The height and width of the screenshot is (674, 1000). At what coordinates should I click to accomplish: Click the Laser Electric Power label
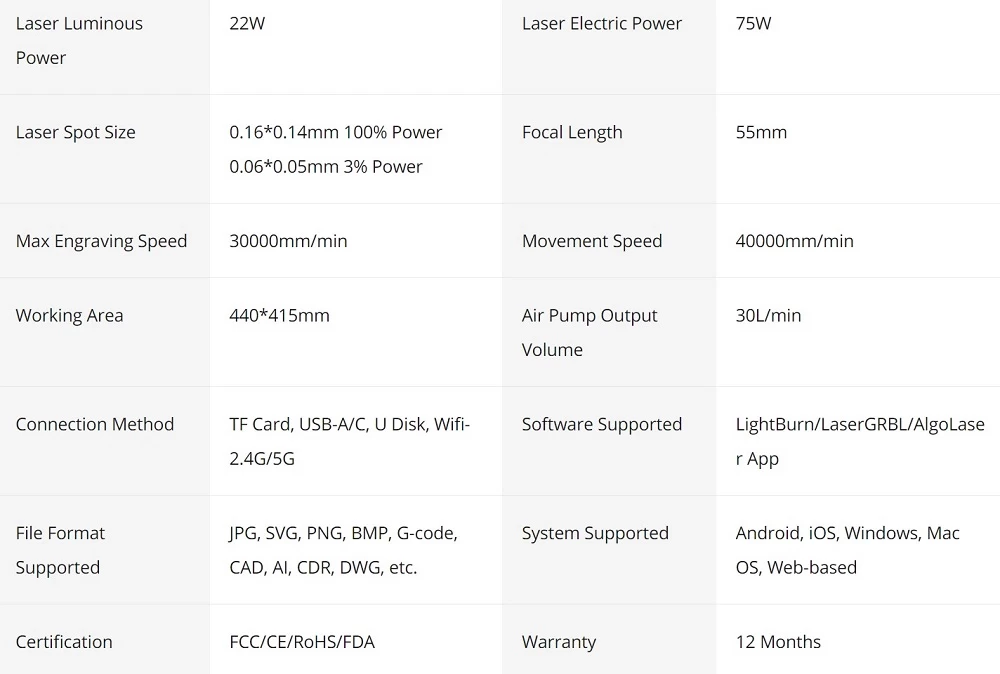click(x=601, y=24)
